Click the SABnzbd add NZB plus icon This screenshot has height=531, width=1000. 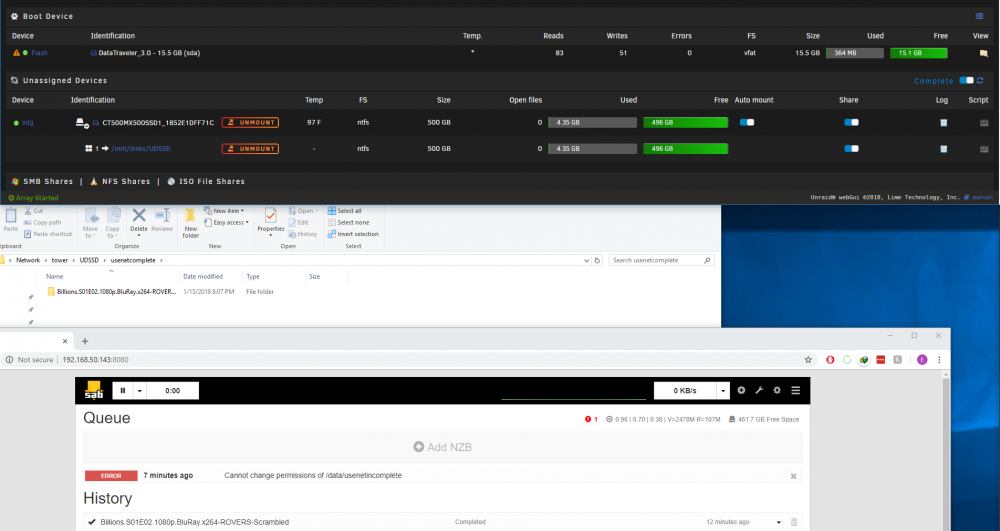[741, 390]
